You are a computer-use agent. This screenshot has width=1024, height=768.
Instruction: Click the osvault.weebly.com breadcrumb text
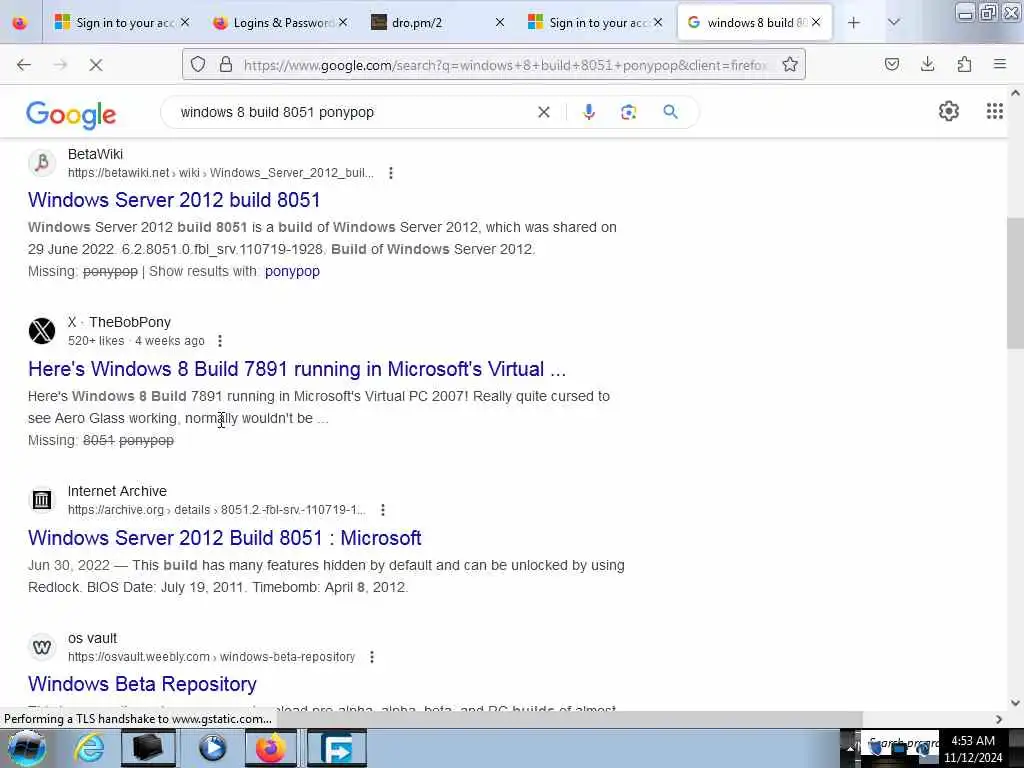click(x=212, y=657)
